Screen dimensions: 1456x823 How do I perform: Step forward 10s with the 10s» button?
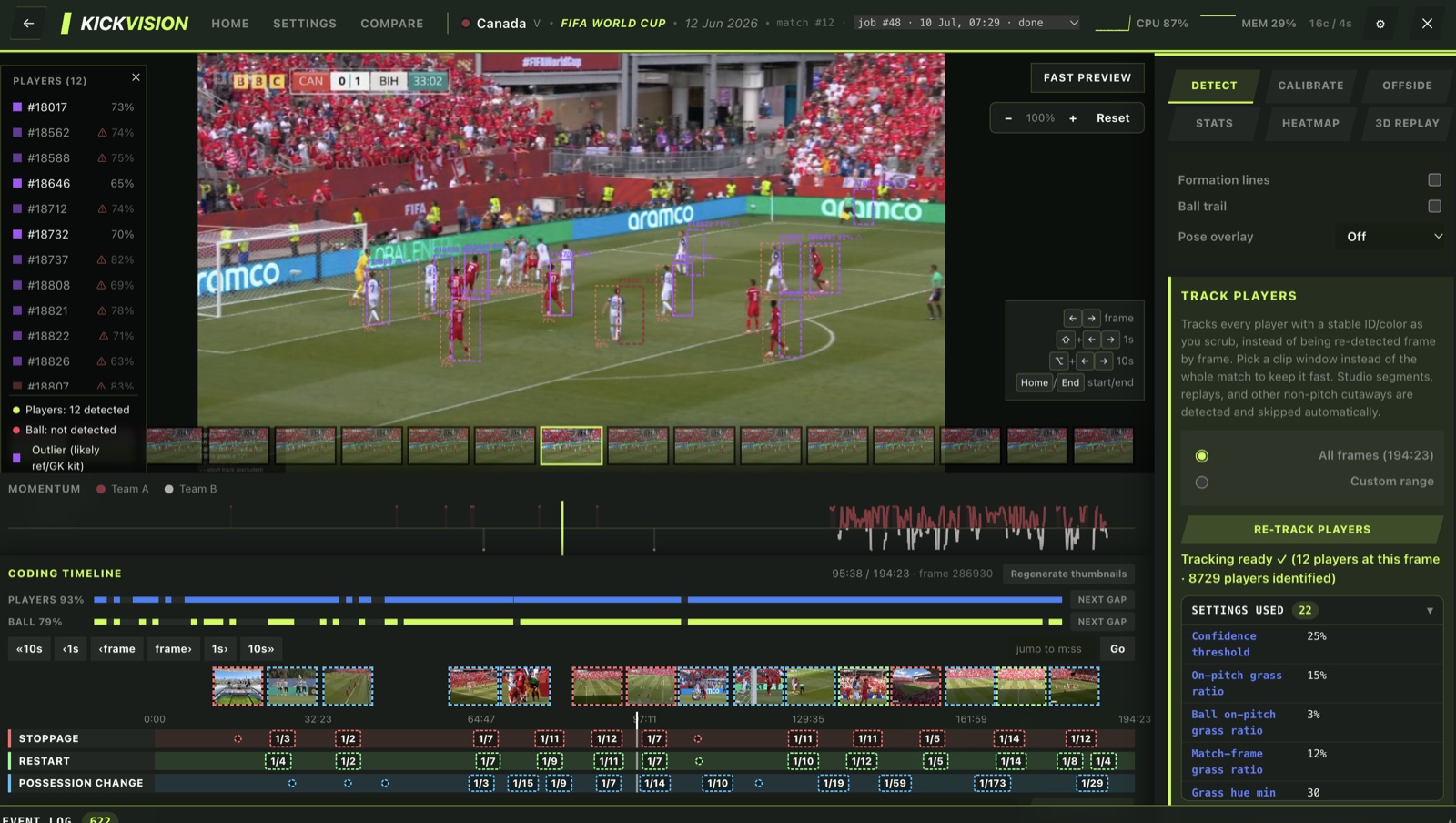pyautogui.click(x=261, y=649)
